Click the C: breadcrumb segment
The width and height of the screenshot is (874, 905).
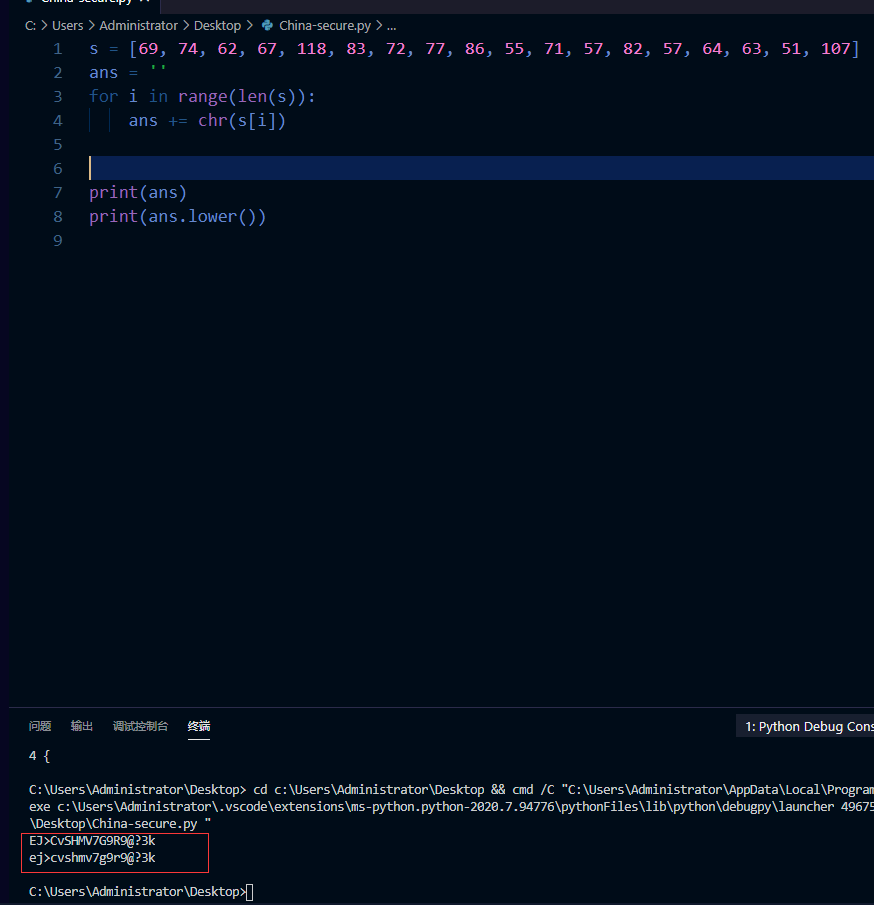pyautogui.click(x=31, y=26)
